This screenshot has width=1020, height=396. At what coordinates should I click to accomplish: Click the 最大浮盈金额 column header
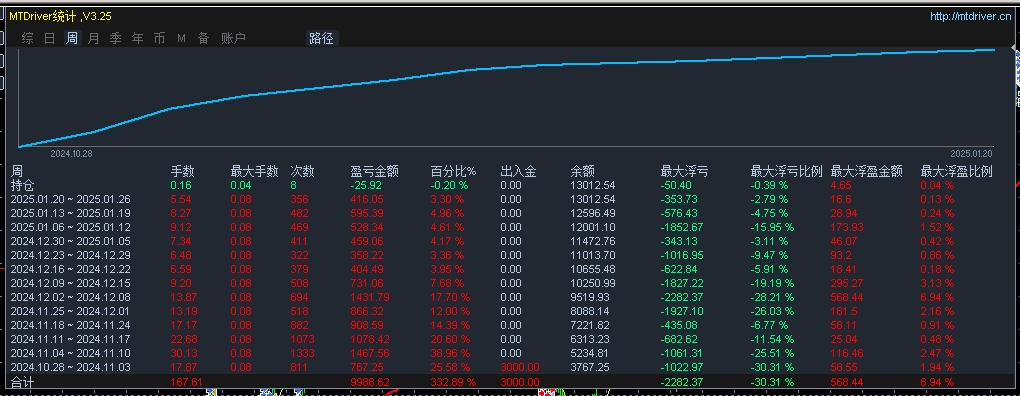click(867, 172)
